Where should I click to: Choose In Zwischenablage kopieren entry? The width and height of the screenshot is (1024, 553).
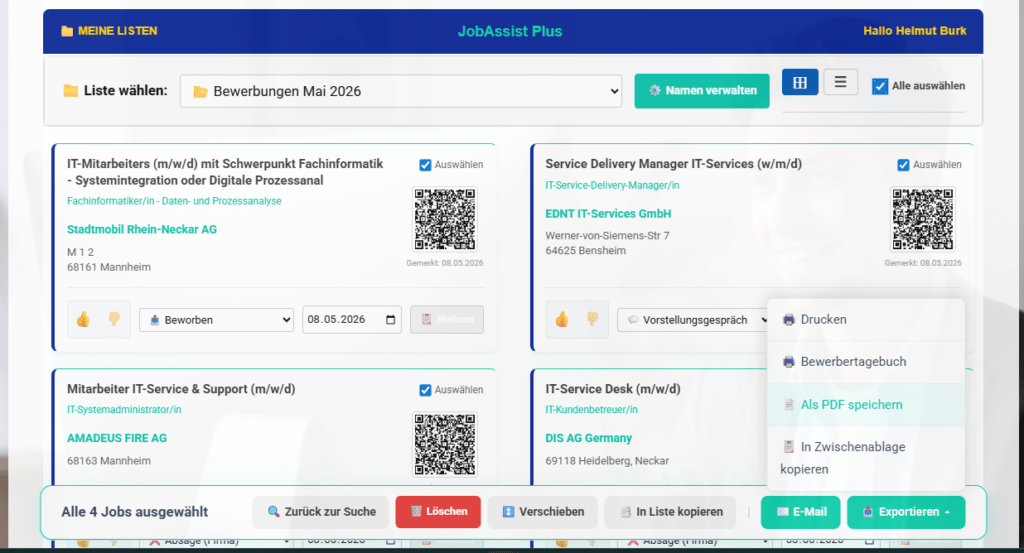pos(866,458)
